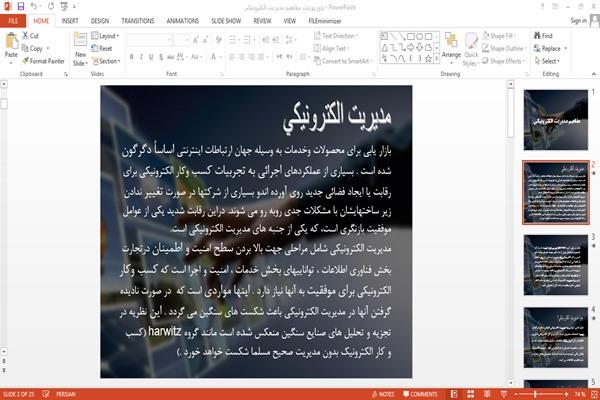Viewport: 600px width, 400px height.
Task: Open the ANIMATIONS tab
Action: pyautogui.click(x=183, y=21)
